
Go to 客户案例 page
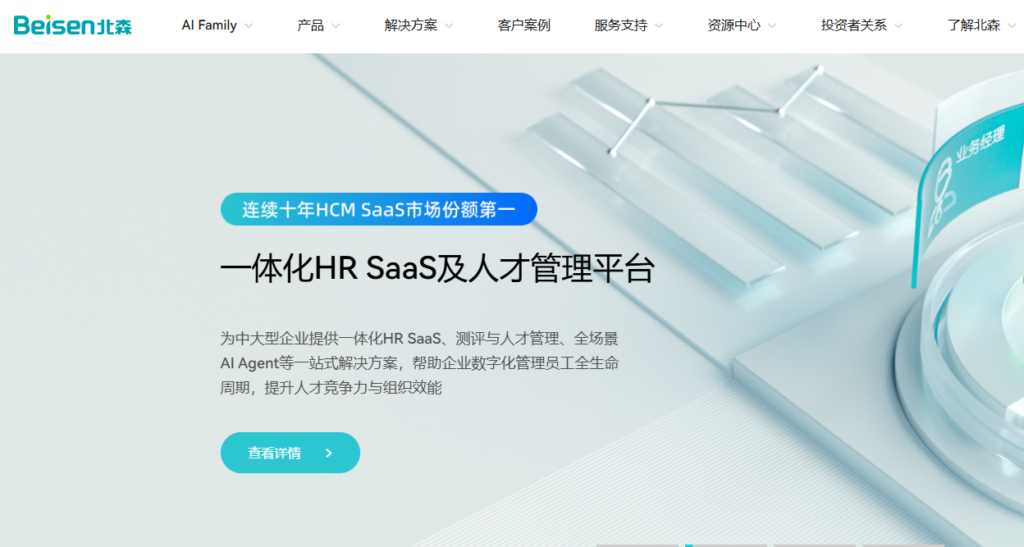524,25
